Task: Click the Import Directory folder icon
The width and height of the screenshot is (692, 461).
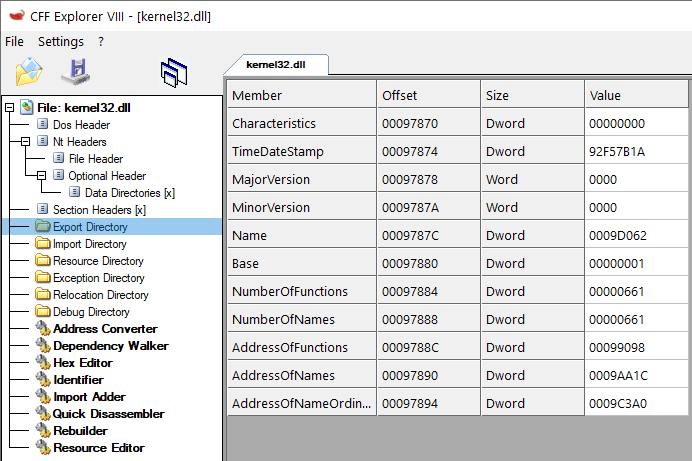Action: point(43,243)
